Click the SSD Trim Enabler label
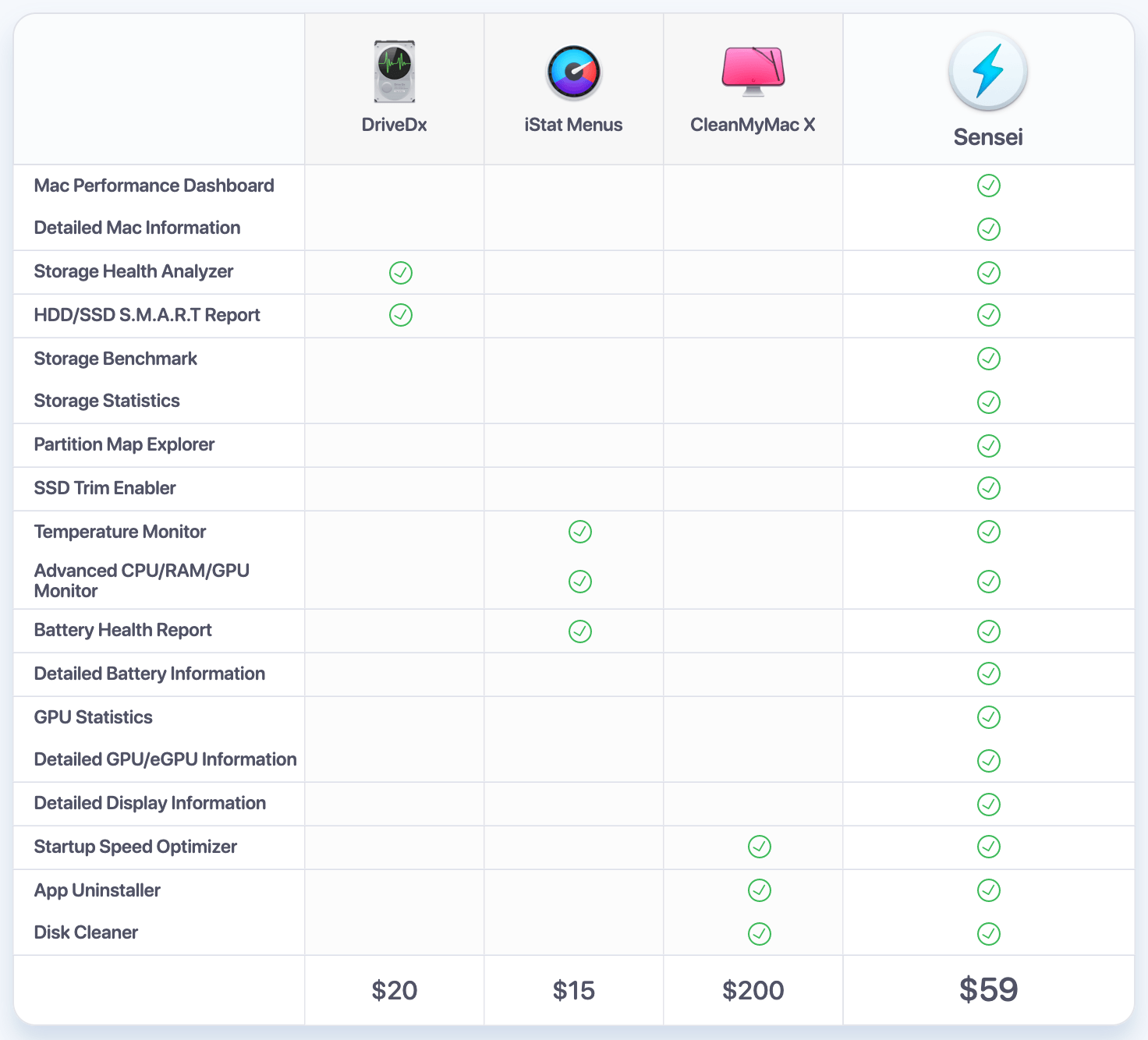 point(105,488)
